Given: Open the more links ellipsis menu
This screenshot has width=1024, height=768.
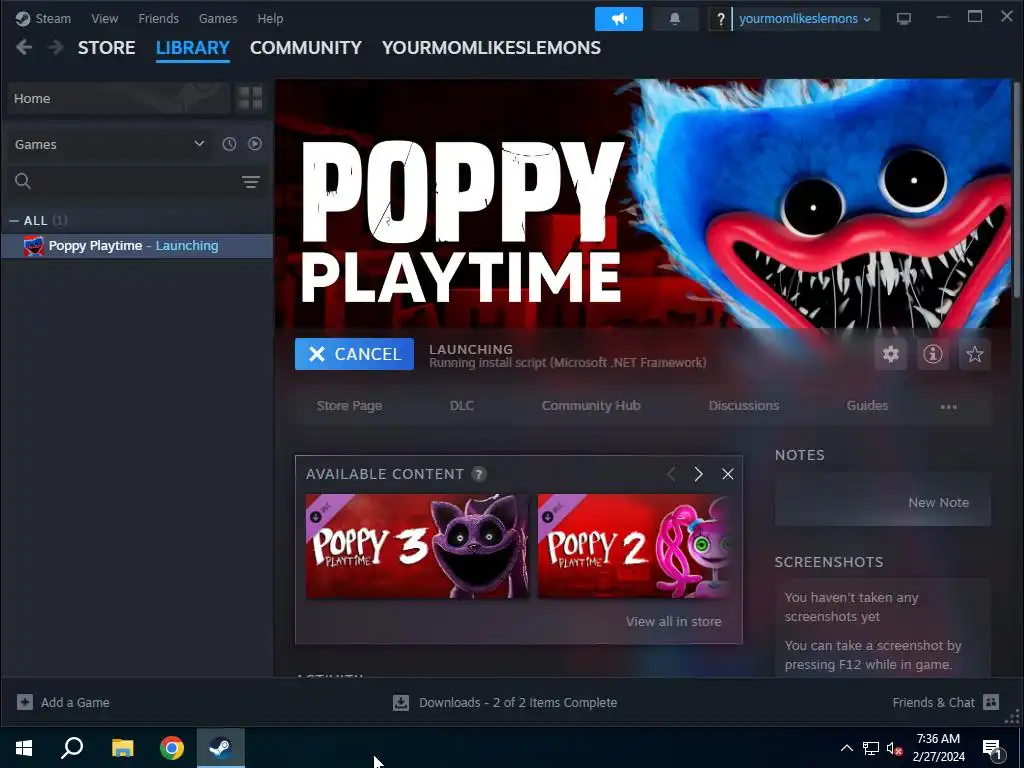Looking at the screenshot, I should pos(948,406).
